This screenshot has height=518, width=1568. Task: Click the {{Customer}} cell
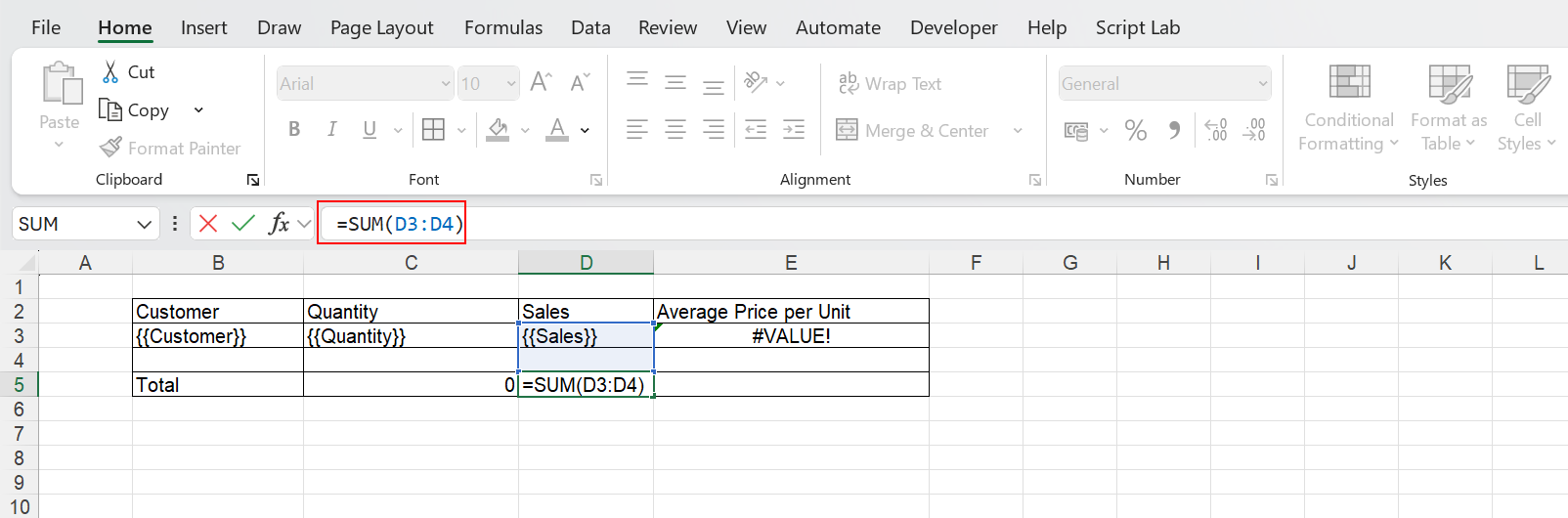click(218, 335)
